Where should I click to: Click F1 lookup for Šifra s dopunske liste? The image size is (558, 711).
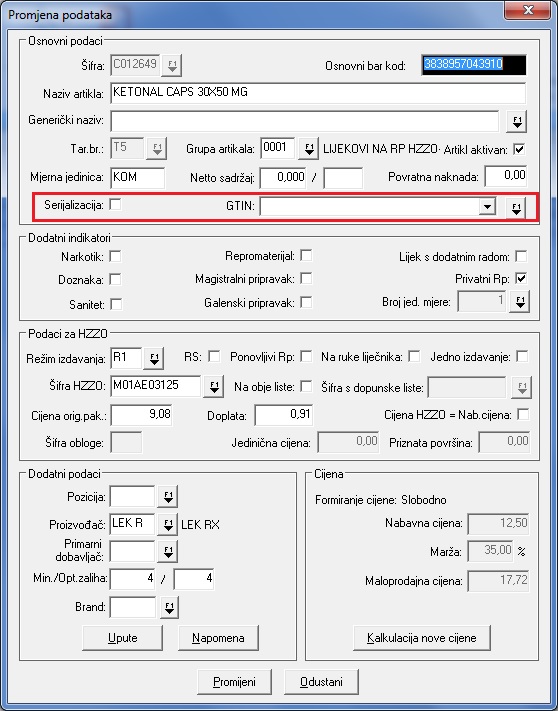click(x=522, y=387)
